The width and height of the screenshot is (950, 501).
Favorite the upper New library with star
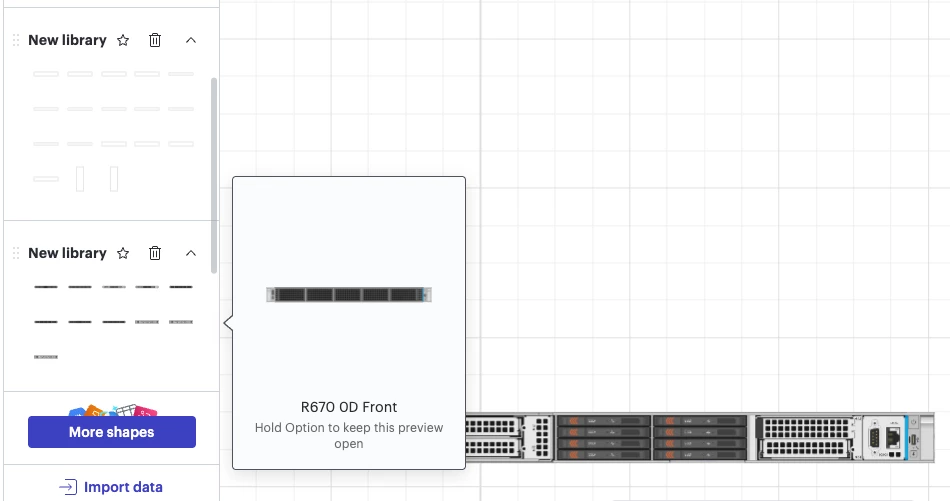point(123,41)
